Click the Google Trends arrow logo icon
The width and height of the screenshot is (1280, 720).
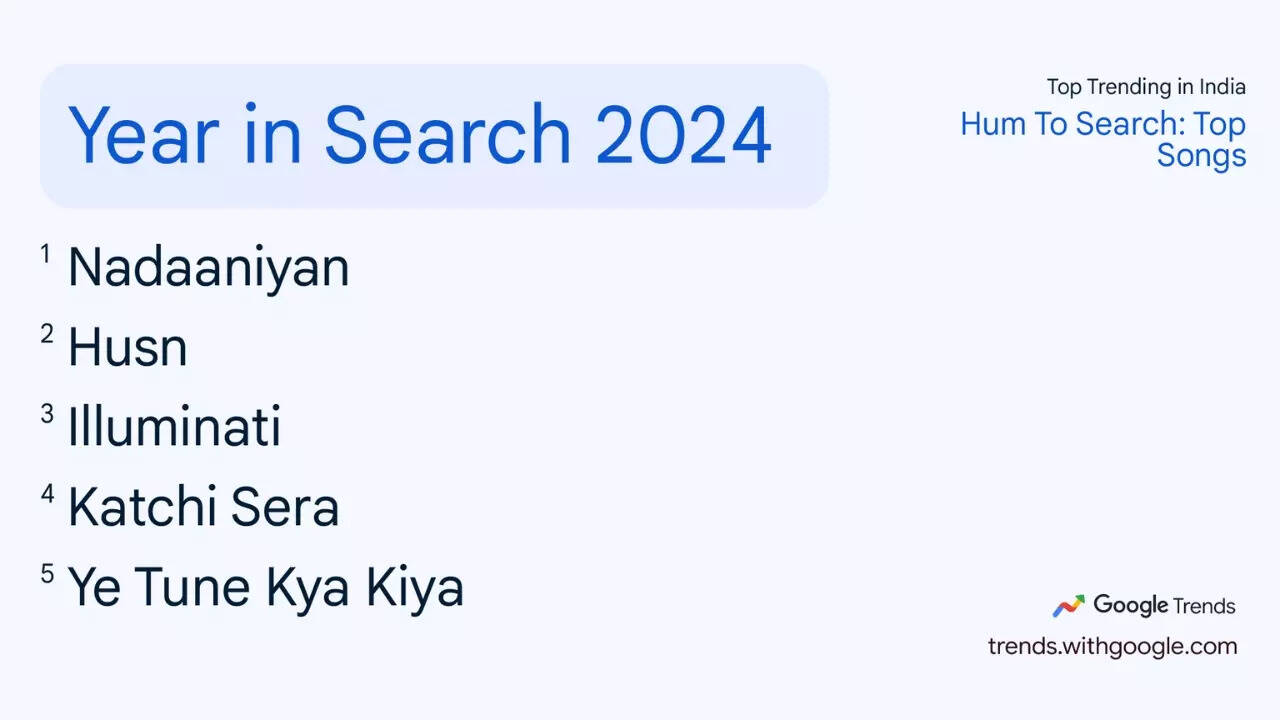tap(1068, 606)
